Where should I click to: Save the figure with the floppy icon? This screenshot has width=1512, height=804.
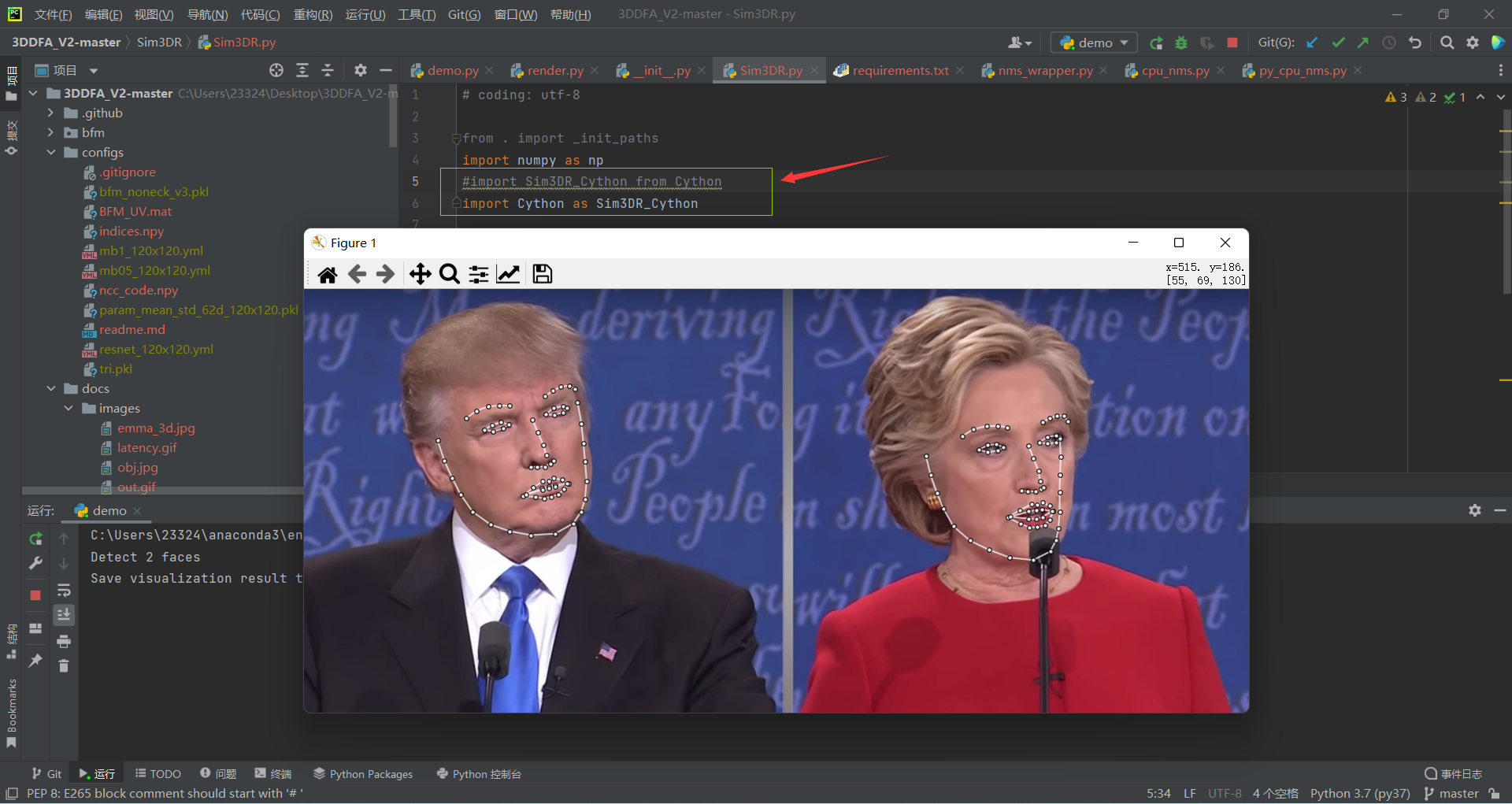coord(542,274)
